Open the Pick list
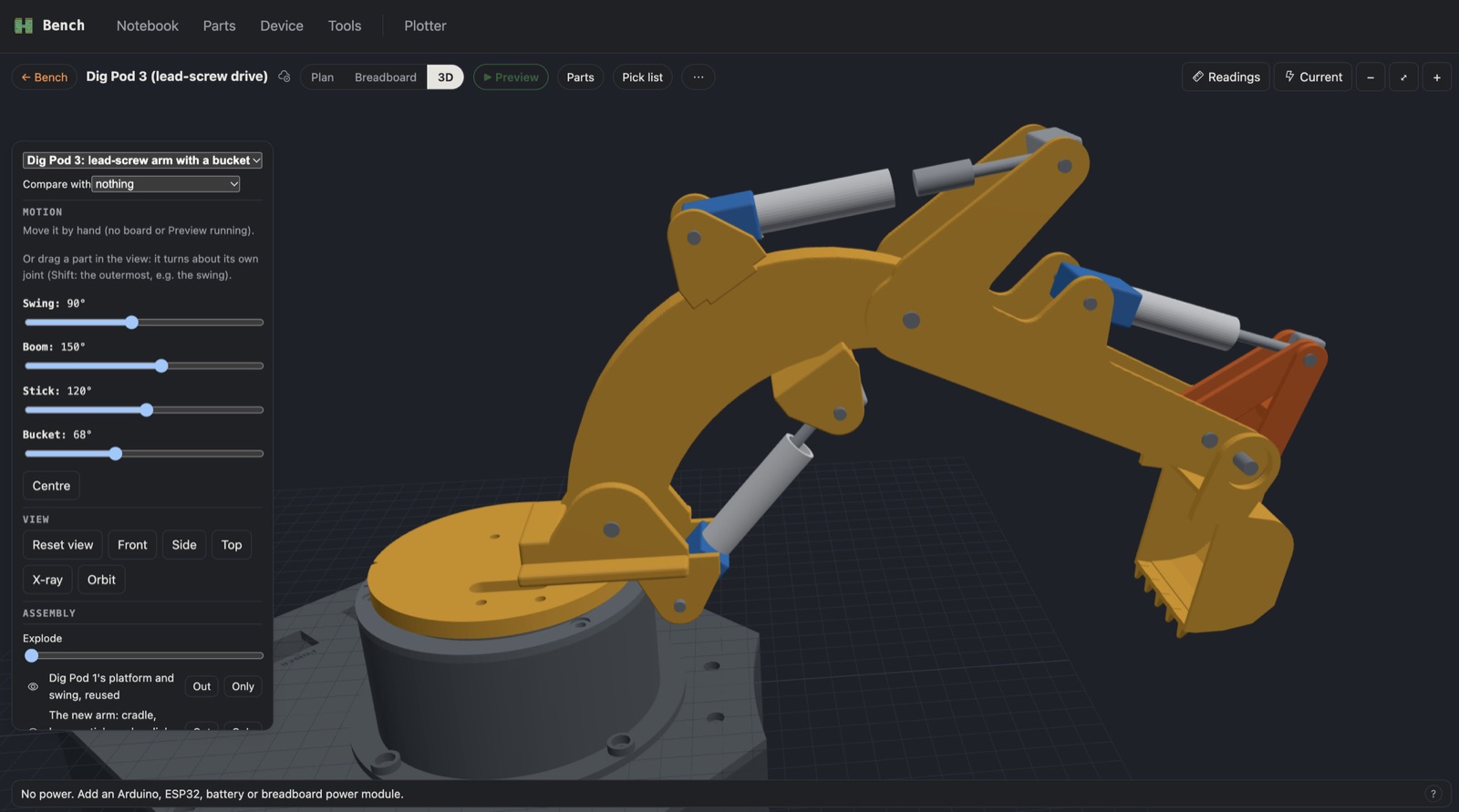 (642, 77)
